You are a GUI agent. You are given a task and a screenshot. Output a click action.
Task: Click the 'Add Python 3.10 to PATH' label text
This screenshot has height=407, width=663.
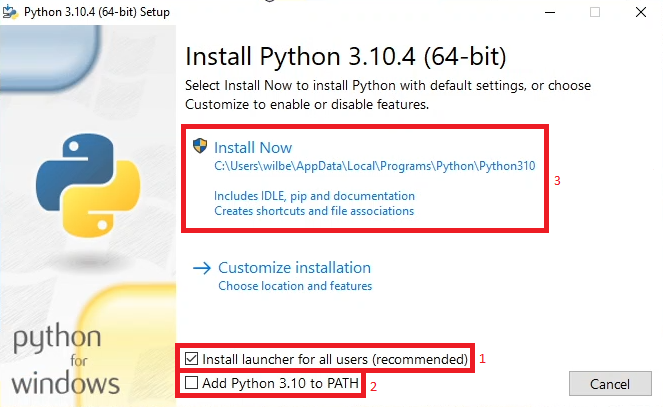(280, 383)
